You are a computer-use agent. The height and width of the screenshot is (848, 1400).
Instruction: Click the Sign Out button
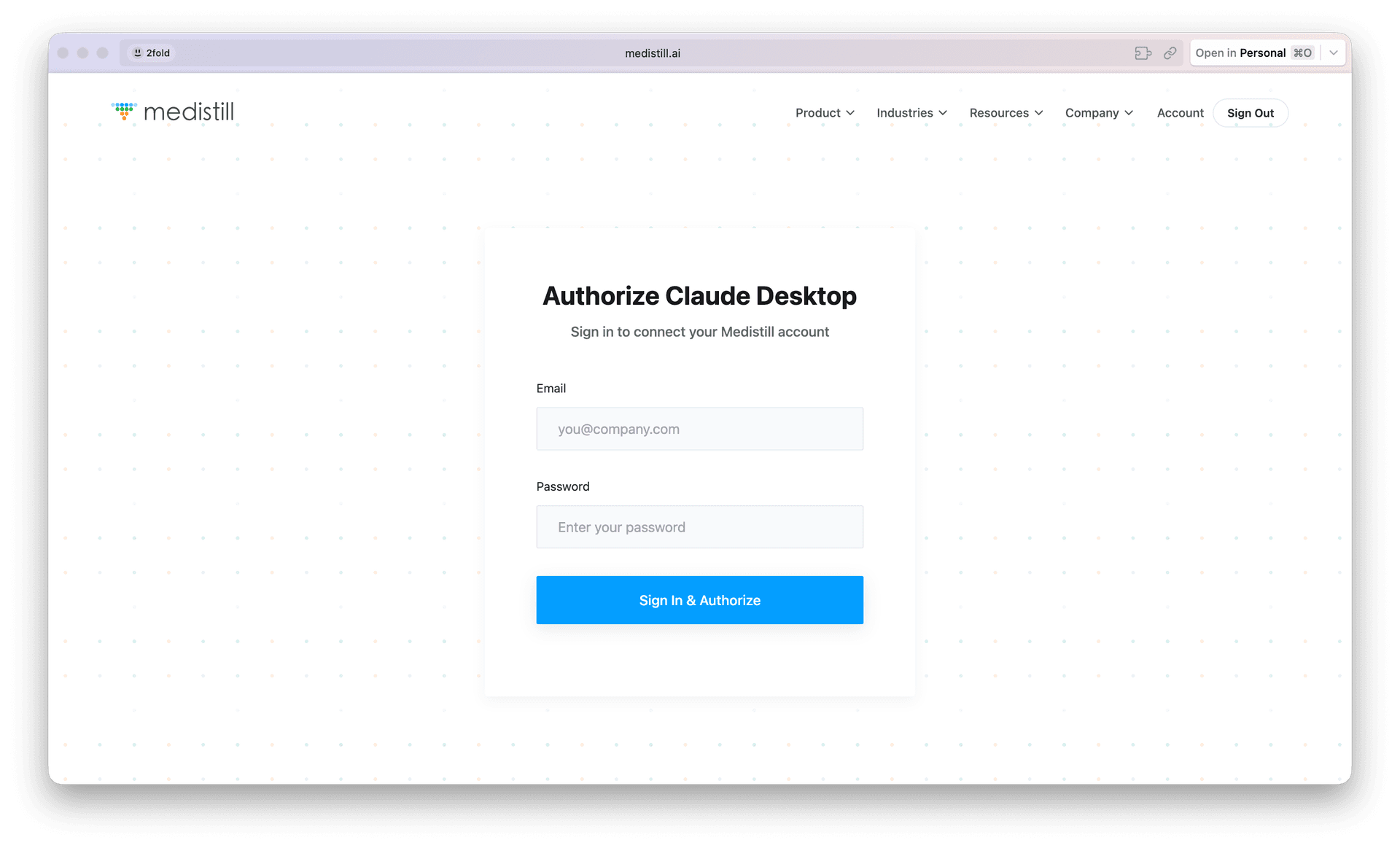[1250, 113]
